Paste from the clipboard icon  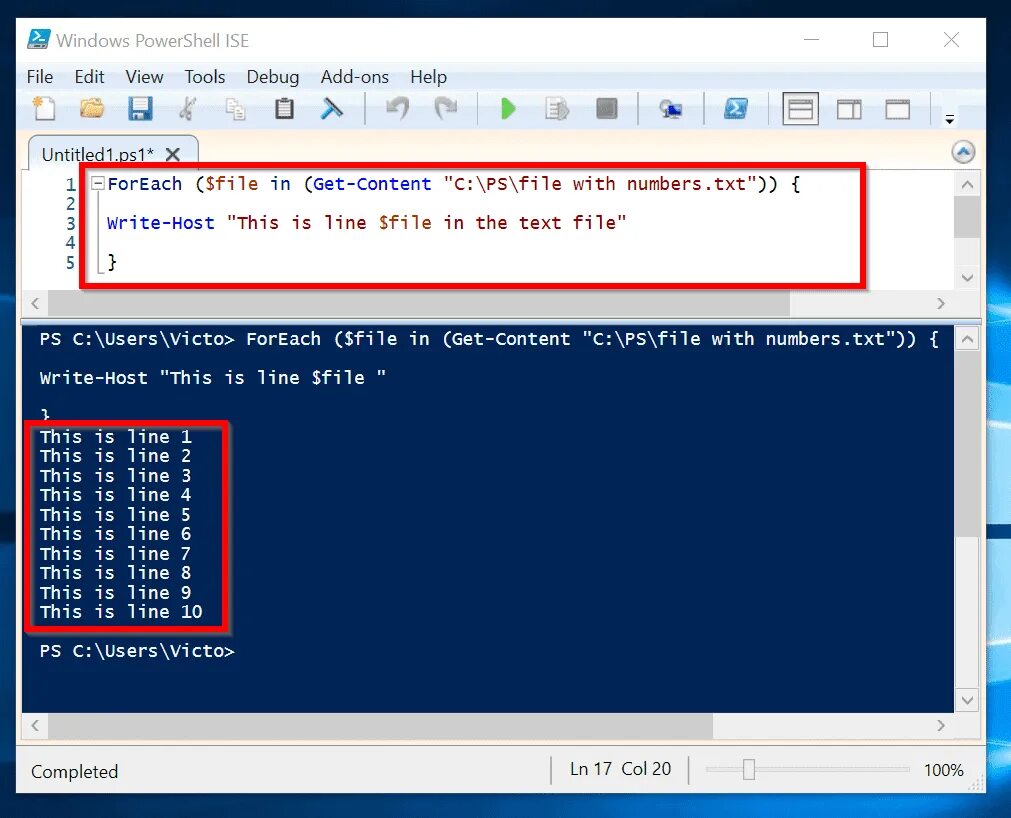[284, 108]
